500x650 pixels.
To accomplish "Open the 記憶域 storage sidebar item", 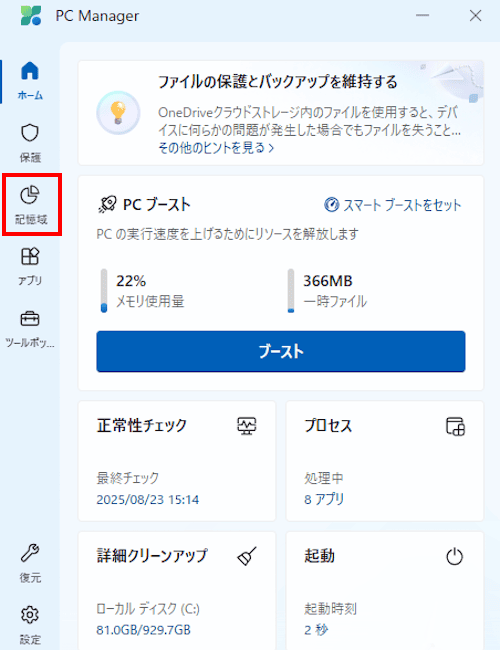I will [x=30, y=205].
